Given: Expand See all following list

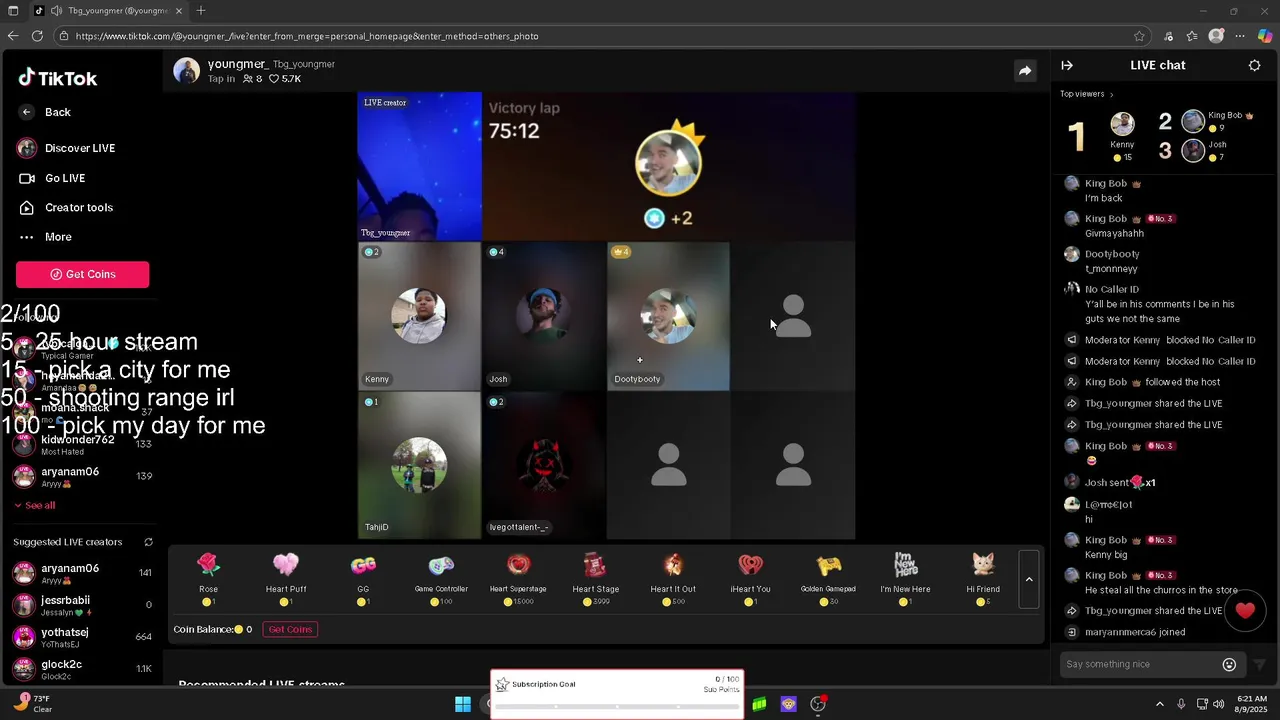Looking at the screenshot, I should point(35,505).
